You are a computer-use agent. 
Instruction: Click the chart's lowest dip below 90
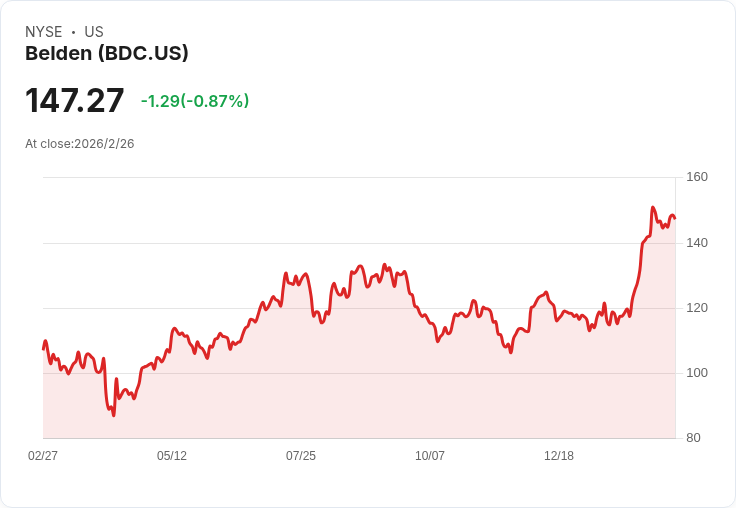click(x=114, y=415)
